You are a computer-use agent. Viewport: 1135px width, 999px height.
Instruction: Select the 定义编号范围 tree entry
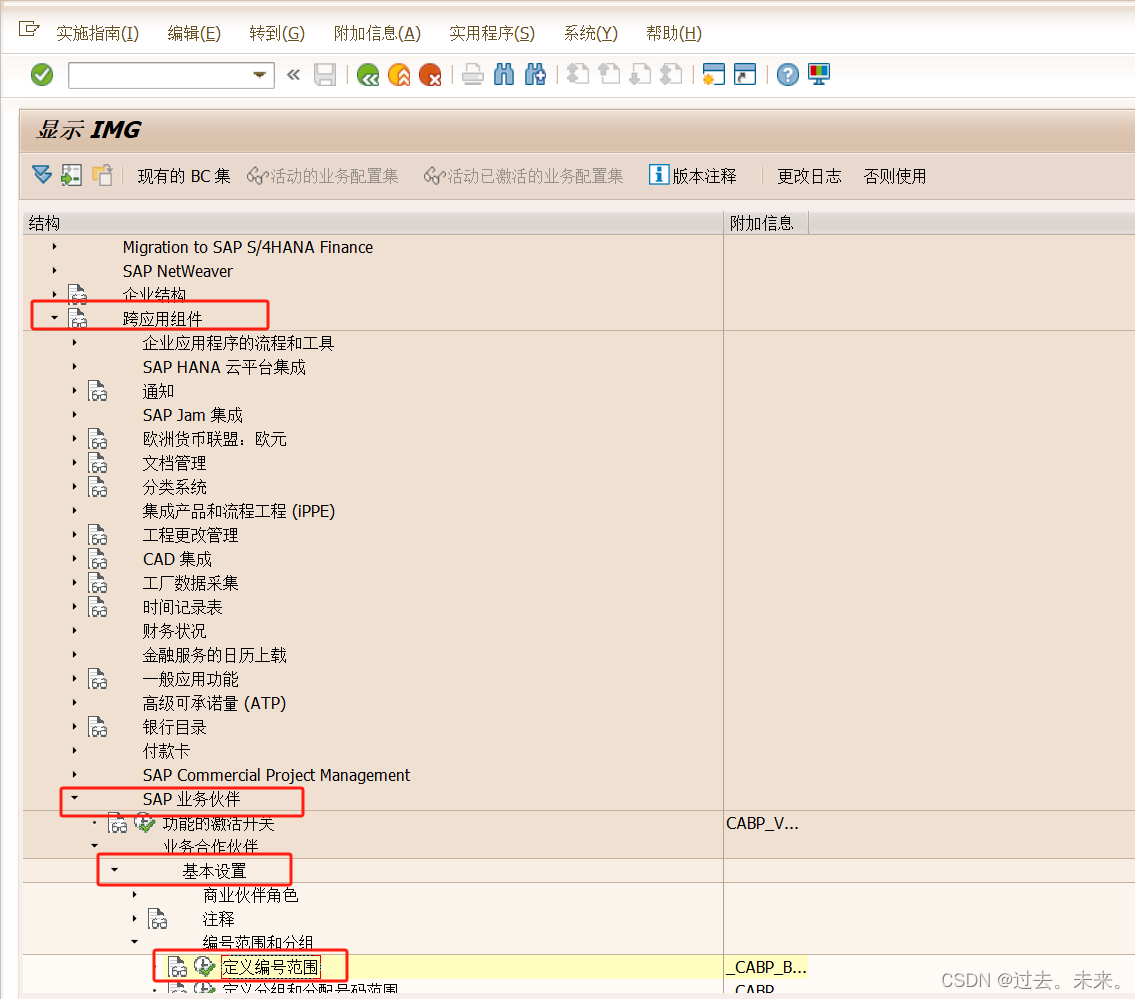click(270, 967)
